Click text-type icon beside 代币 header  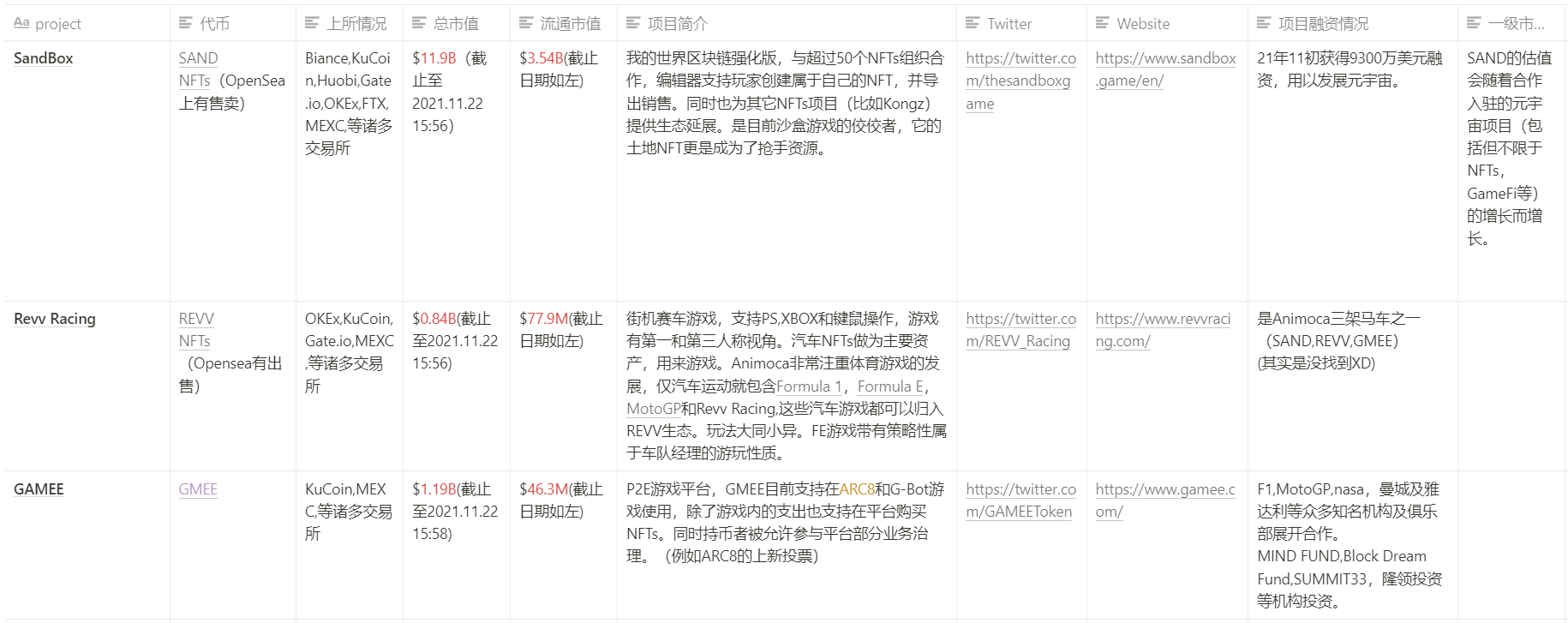[186, 23]
